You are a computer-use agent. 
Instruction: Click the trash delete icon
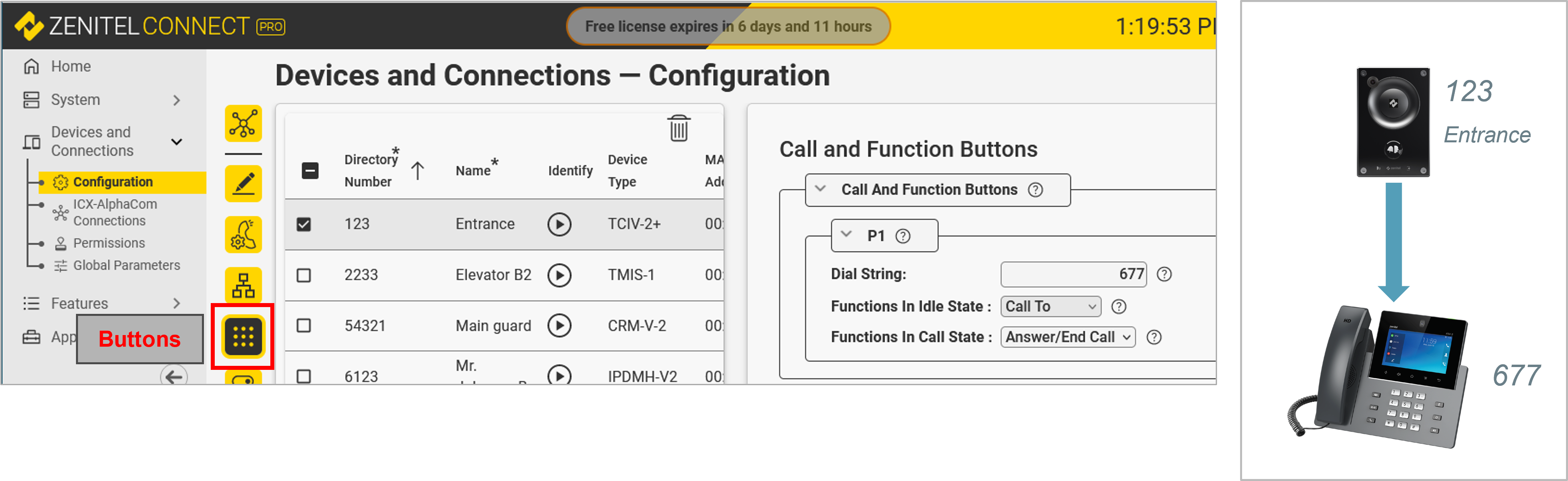(x=678, y=128)
